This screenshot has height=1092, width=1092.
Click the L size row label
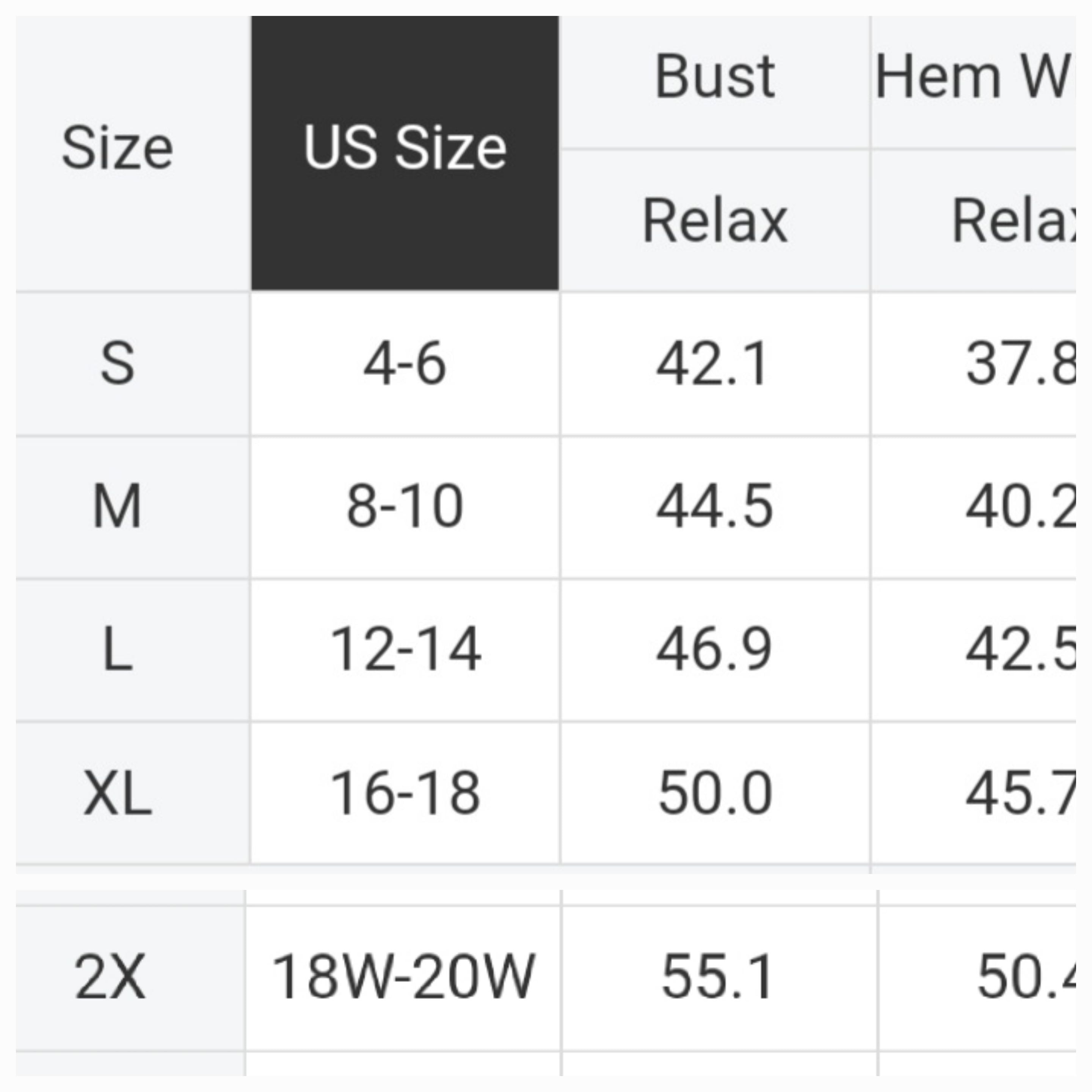pos(117,650)
